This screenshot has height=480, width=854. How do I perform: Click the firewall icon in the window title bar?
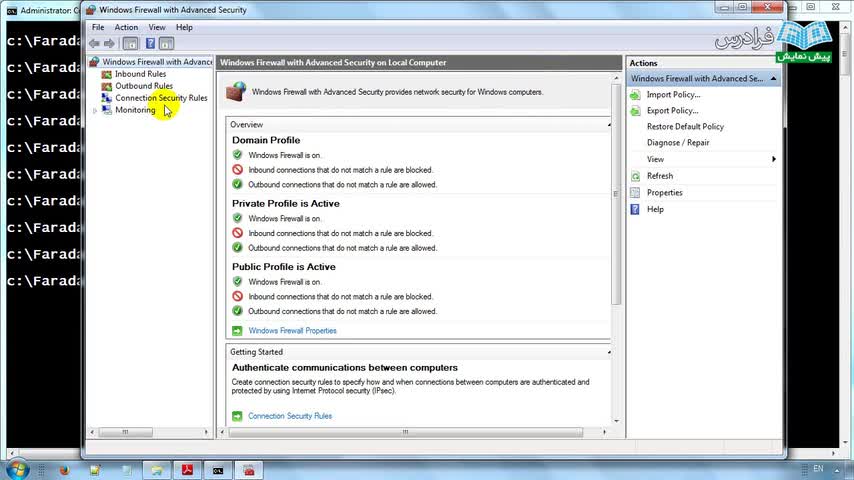pos(91,10)
